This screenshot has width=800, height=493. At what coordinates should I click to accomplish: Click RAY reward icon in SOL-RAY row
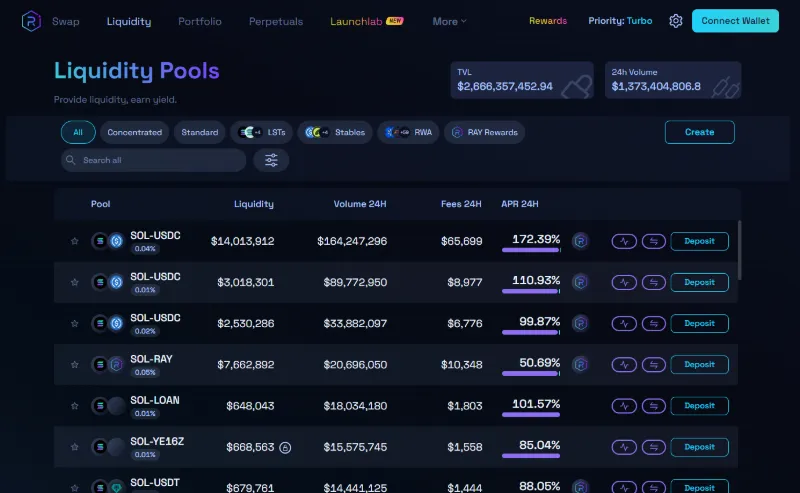580,364
